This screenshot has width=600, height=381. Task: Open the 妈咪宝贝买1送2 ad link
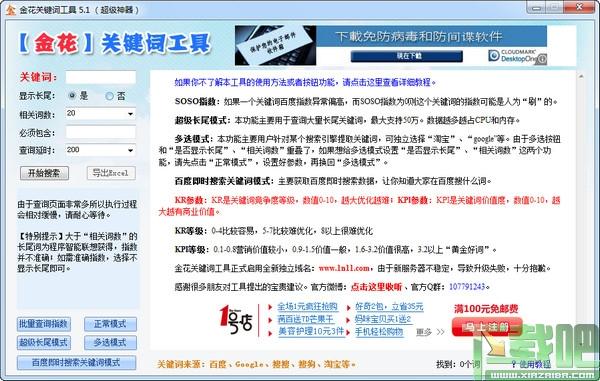(383, 319)
